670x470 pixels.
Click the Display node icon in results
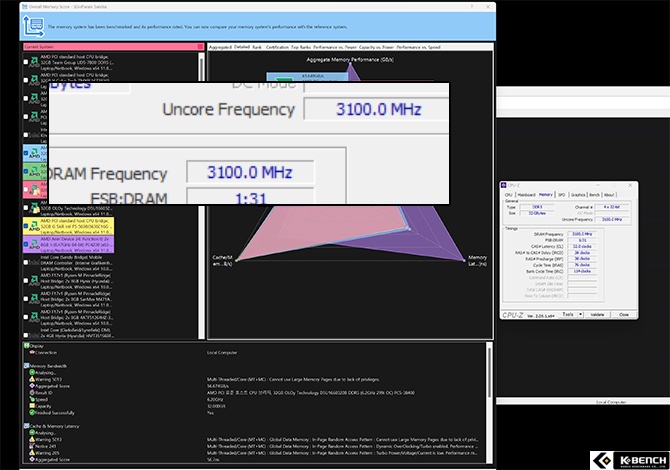point(27,346)
